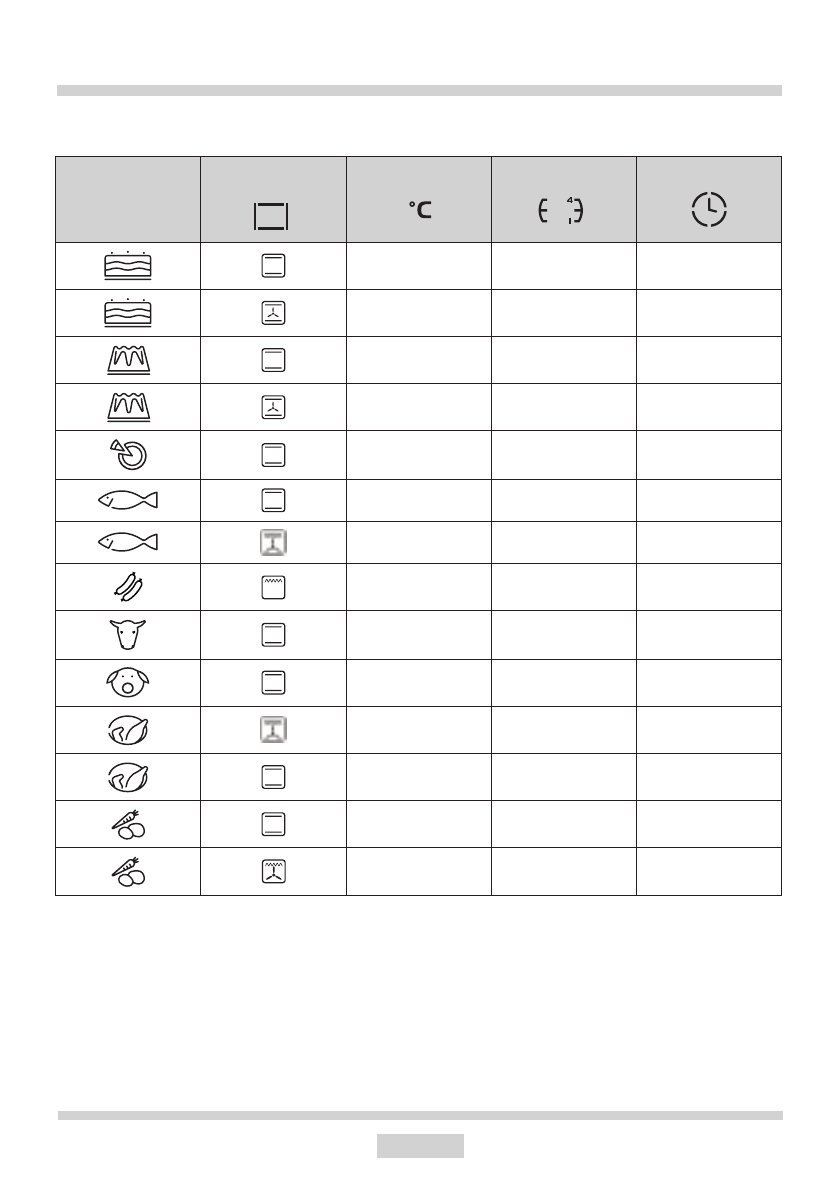Click the fan mode icon beside layered cake
Screen dimensions: 839x1191
click(x=273, y=312)
